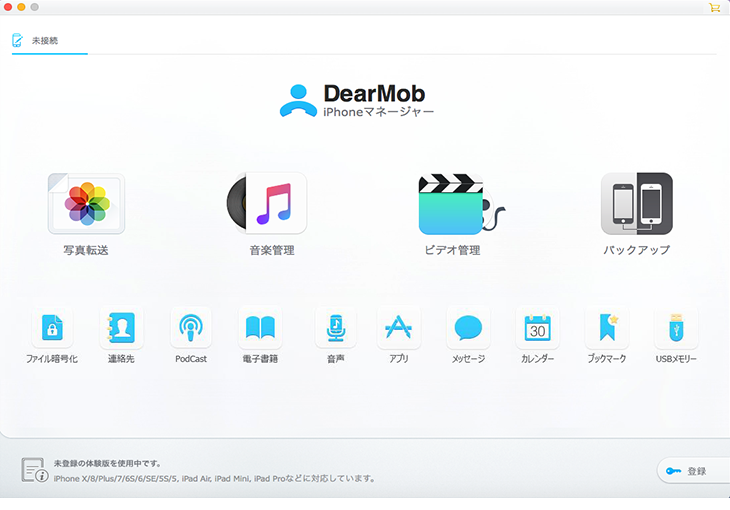
Task: Select the 未接続 device tab
Action: point(49,41)
